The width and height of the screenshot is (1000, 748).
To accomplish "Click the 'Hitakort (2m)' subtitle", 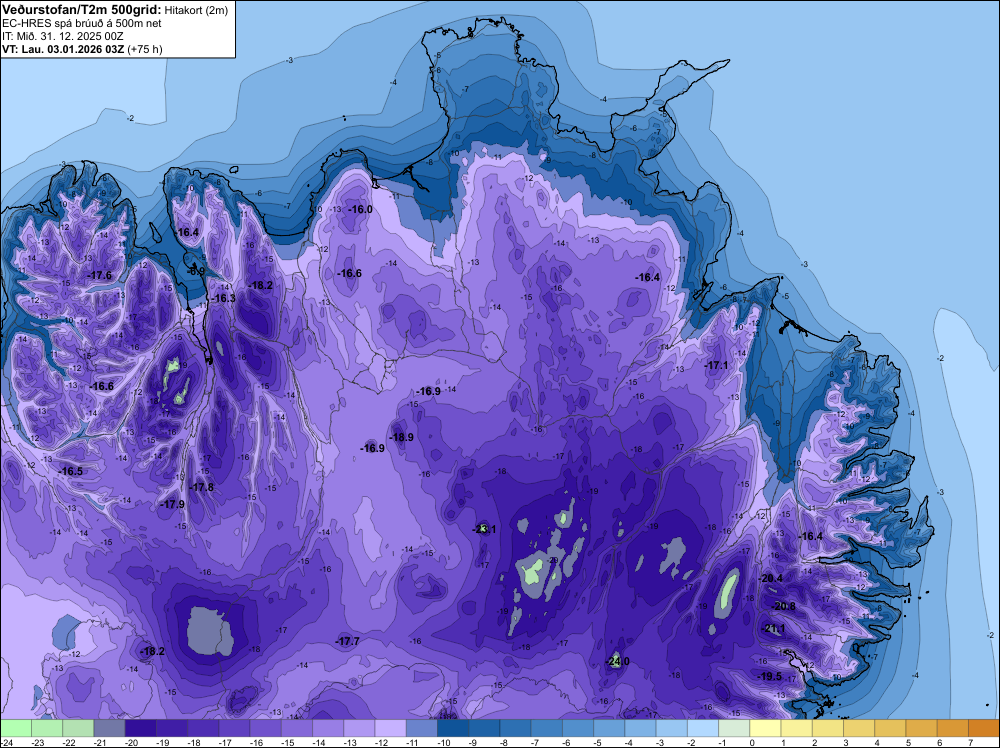I will pos(196,10).
